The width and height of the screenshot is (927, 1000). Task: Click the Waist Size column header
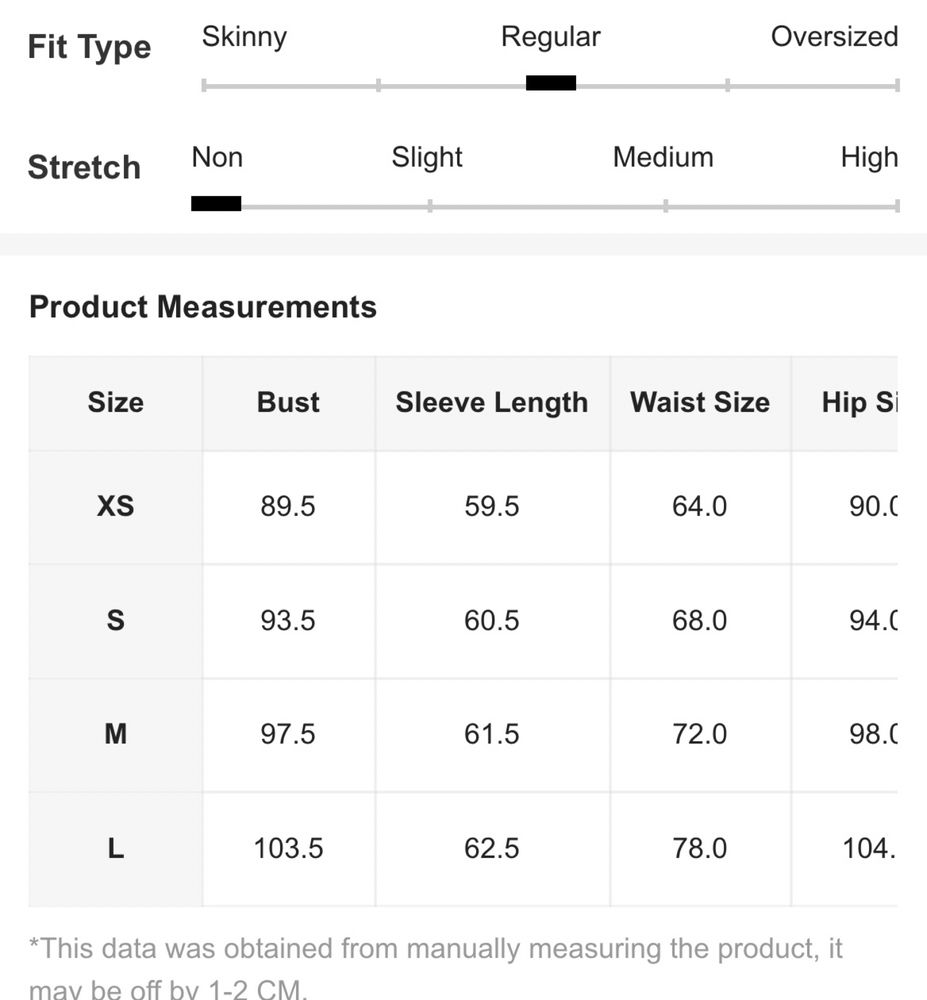tap(700, 403)
